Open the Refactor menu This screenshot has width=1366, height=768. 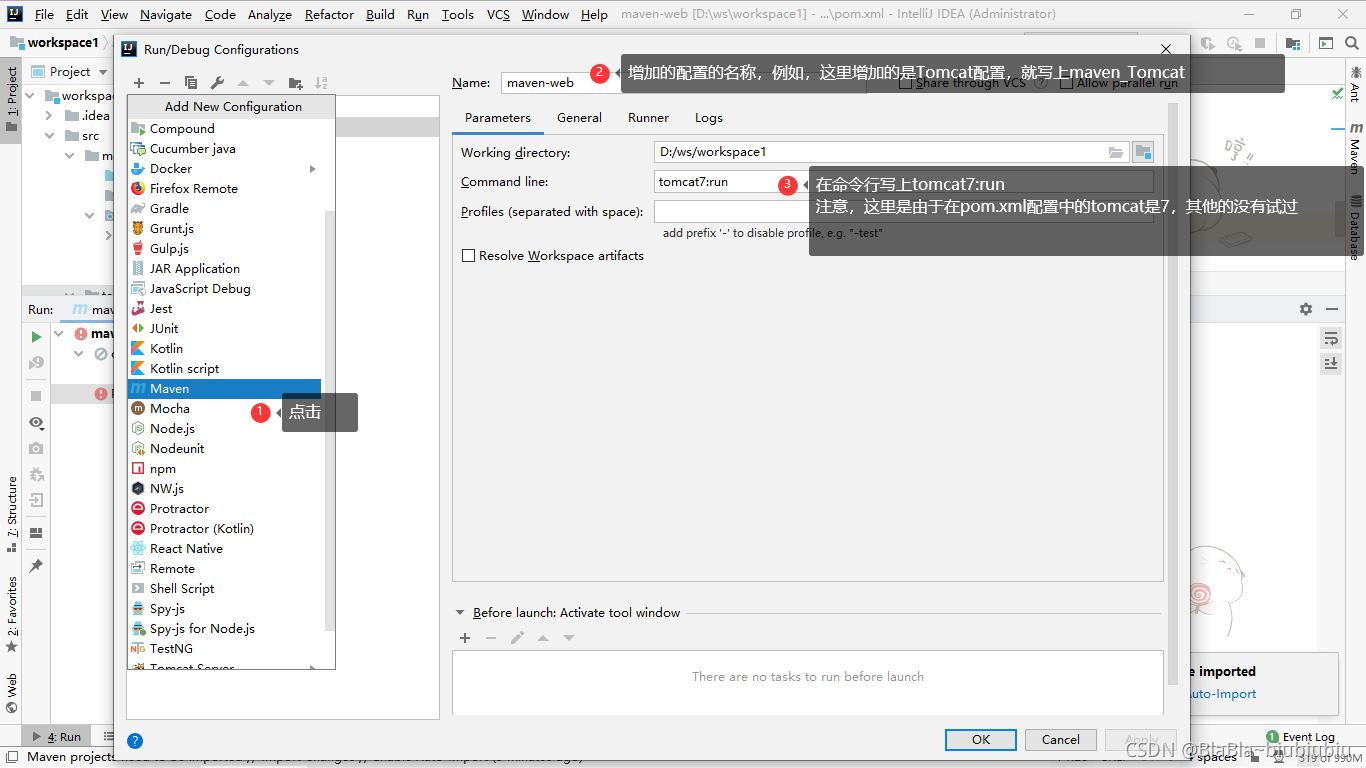click(329, 14)
